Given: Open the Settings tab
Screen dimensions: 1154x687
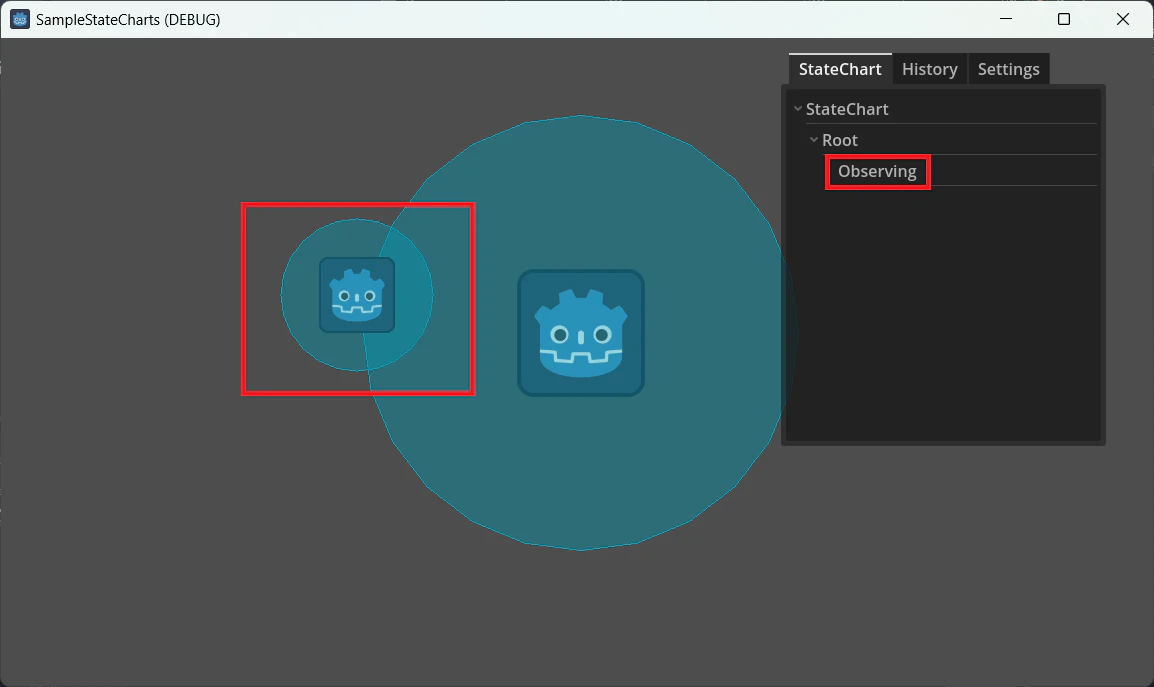Looking at the screenshot, I should tap(1008, 69).
